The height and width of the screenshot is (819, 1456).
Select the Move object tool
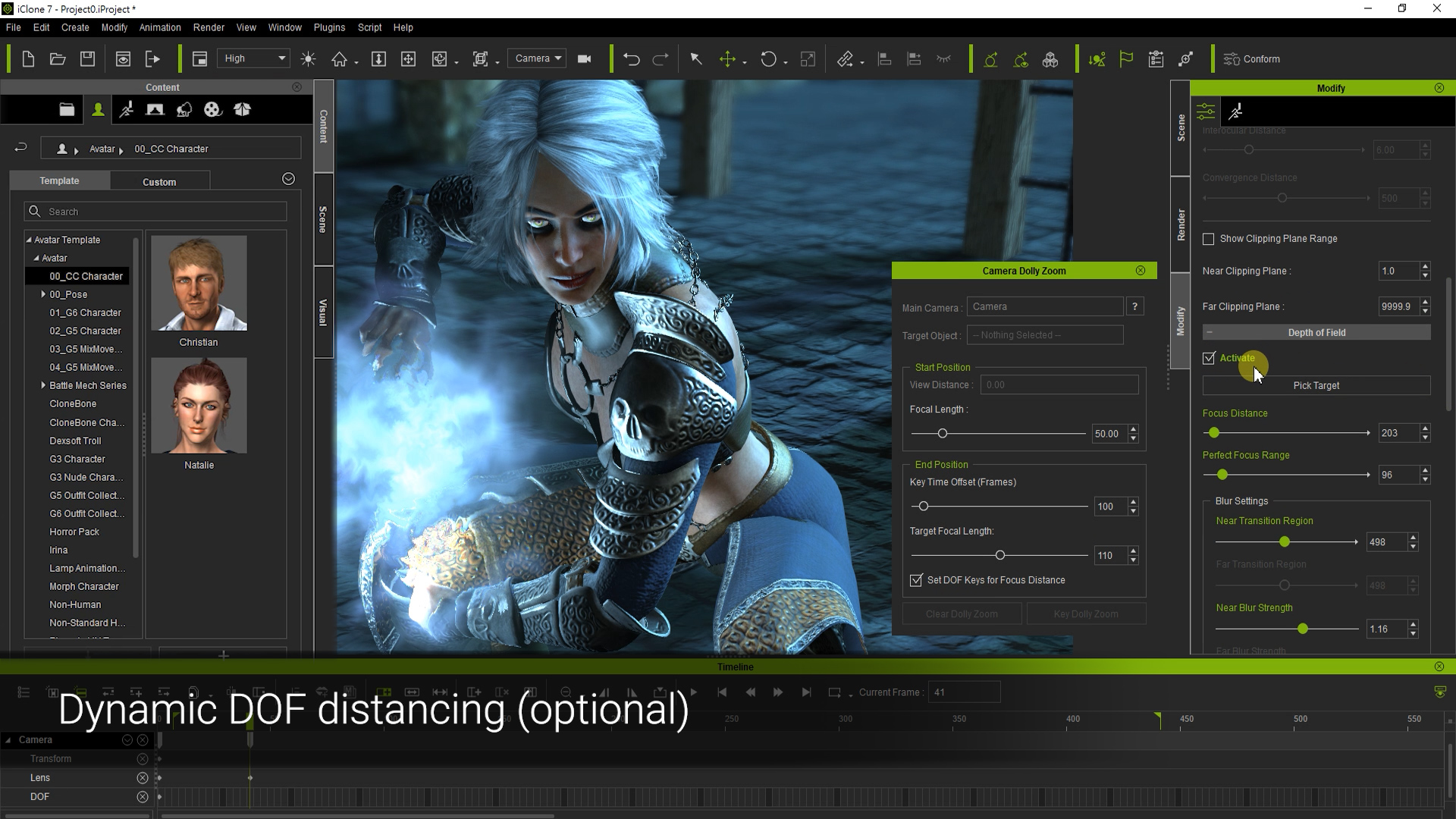[727, 59]
